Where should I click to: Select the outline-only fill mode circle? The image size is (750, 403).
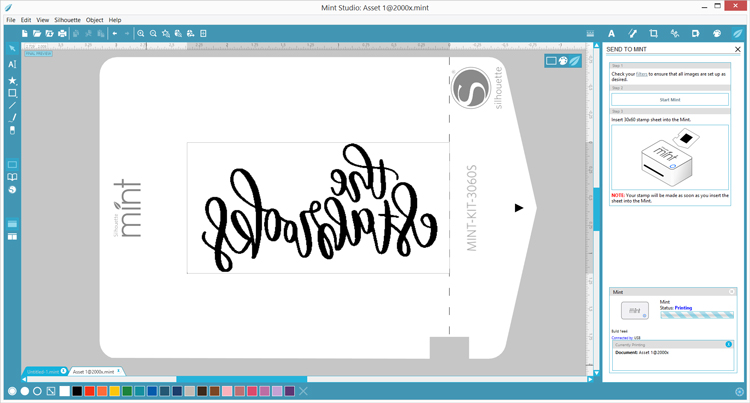click(x=37, y=391)
